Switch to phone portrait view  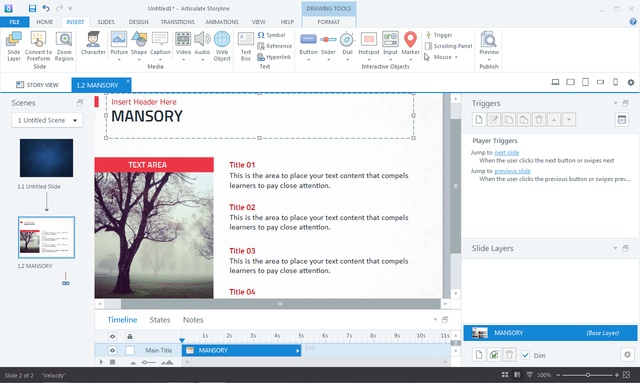(616, 82)
